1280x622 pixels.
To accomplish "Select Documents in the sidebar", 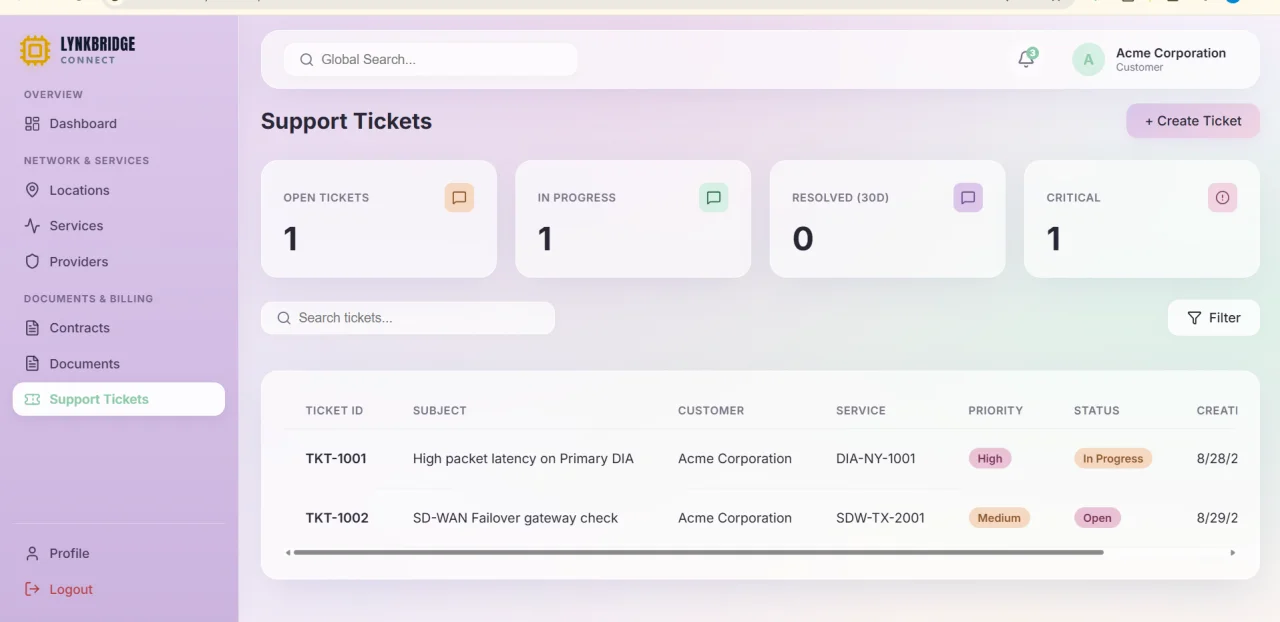I will tap(119, 364).
